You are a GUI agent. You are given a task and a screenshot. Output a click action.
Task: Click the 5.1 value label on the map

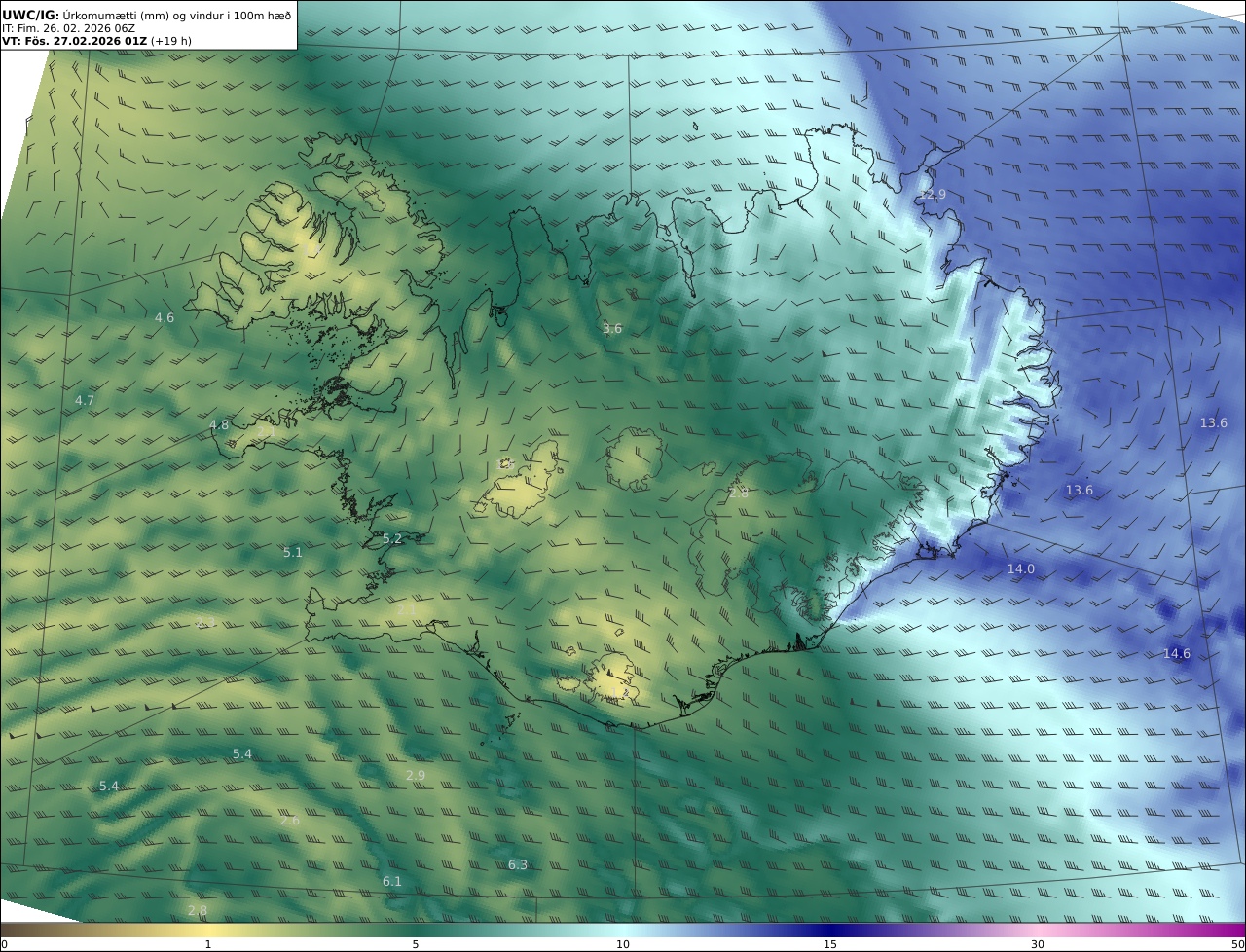293,552
